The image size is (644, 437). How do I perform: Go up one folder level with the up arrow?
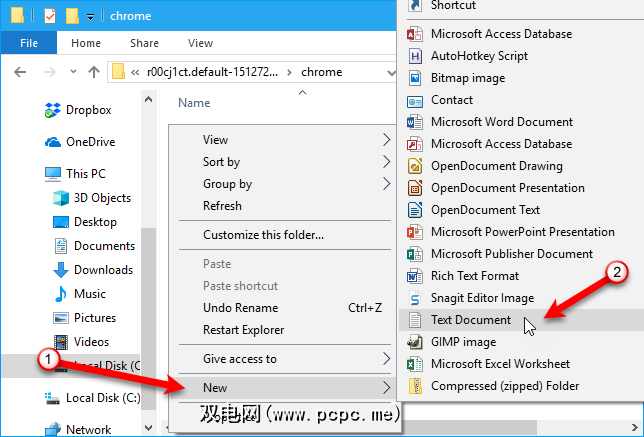click(x=93, y=72)
